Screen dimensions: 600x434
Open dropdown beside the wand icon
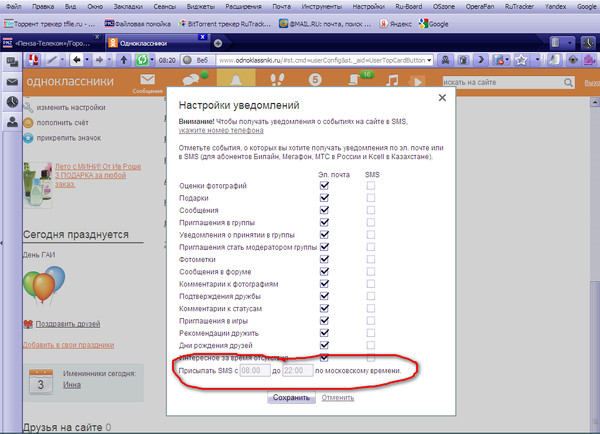pos(62,60)
